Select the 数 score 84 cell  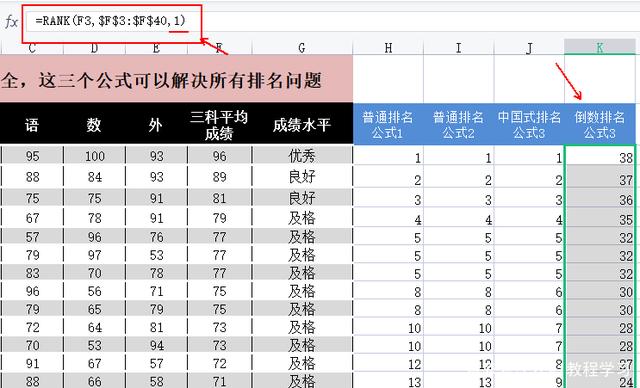tap(95, 177)
